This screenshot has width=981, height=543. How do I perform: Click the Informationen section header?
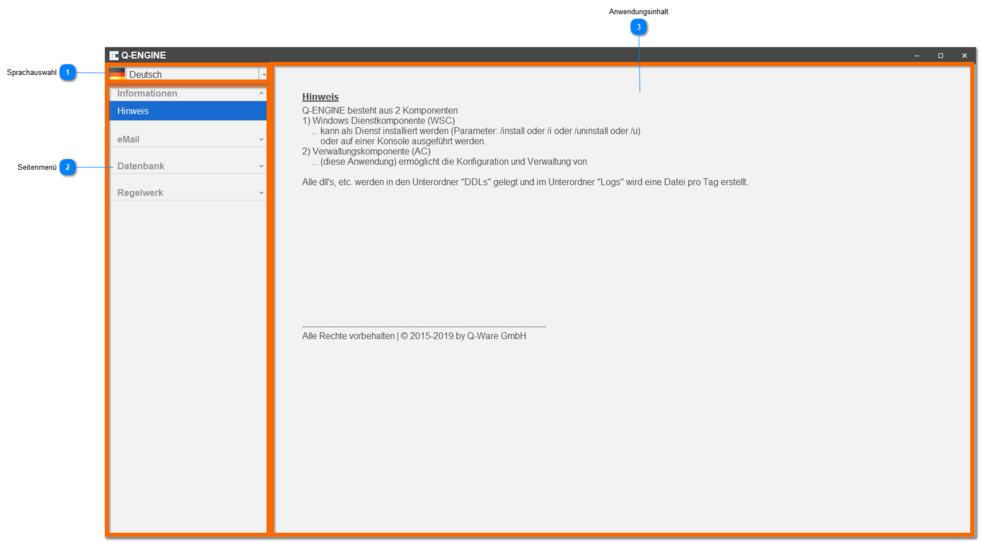tap(188, 93)
